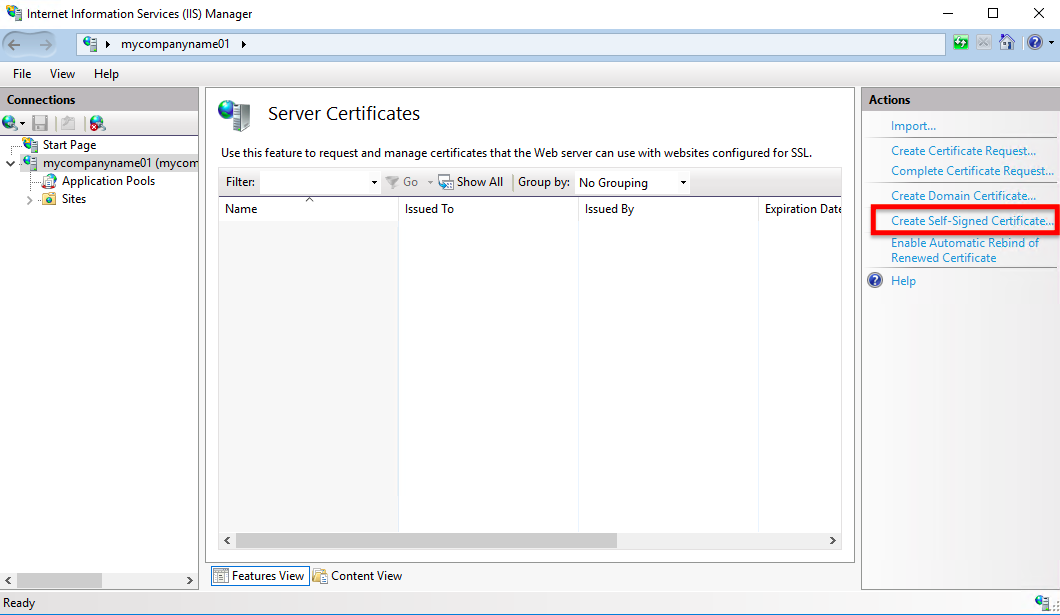Click the IIS Manager title bar icon
Viewport: 1060px width, 615px height.
click(x=14, y=13)
